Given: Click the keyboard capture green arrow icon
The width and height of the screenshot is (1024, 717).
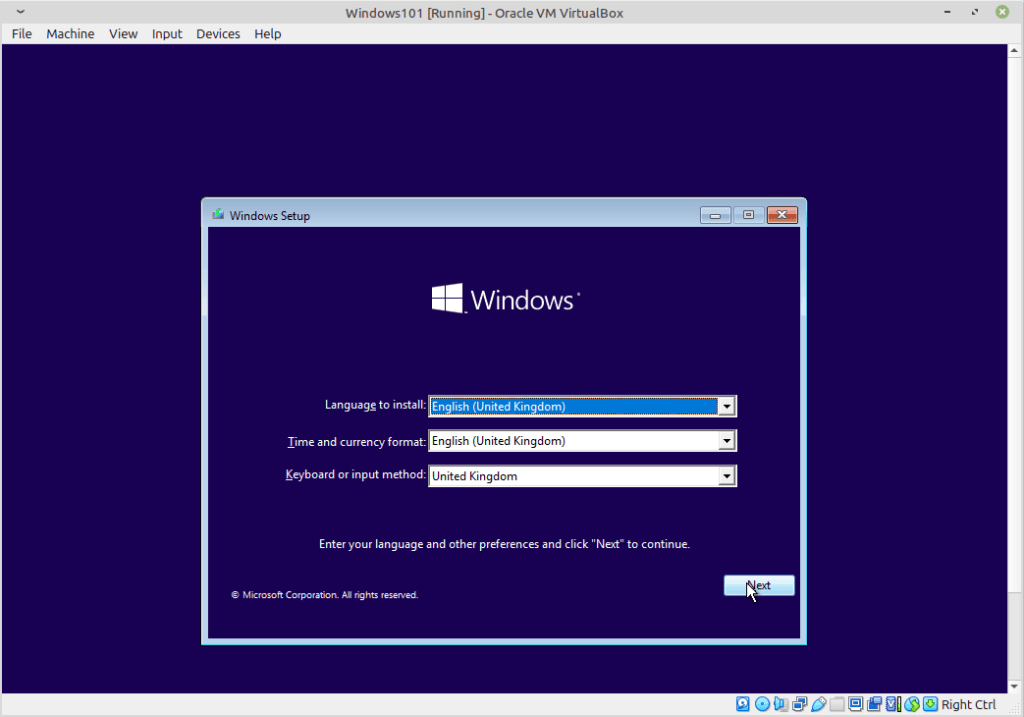Looking at the screenshot, I should point(931,704).
